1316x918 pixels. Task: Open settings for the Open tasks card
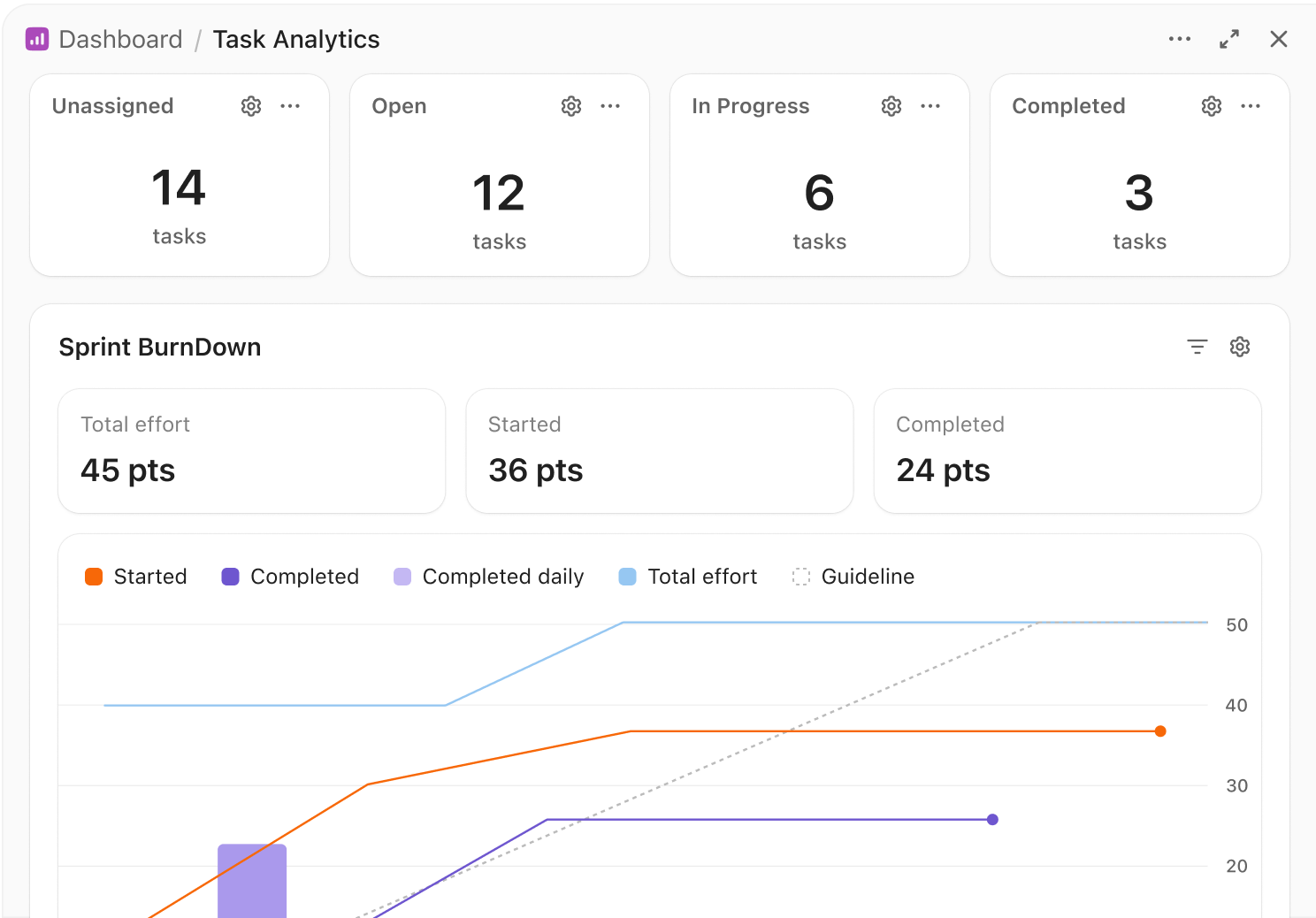(x=571, y=106)
